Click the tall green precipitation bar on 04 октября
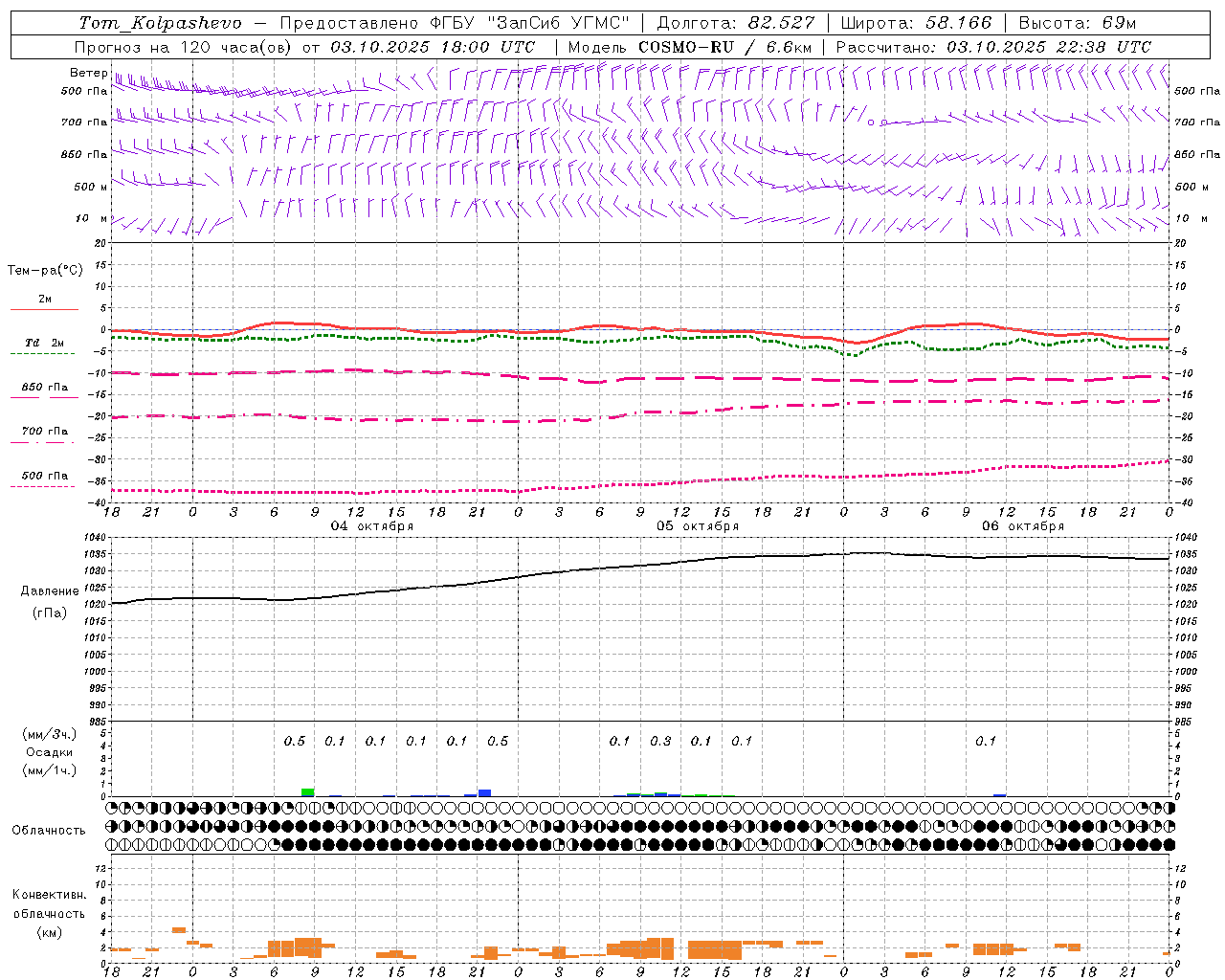Image resolution: width=1225 pixels, height=980 pixels. [307, 792]
